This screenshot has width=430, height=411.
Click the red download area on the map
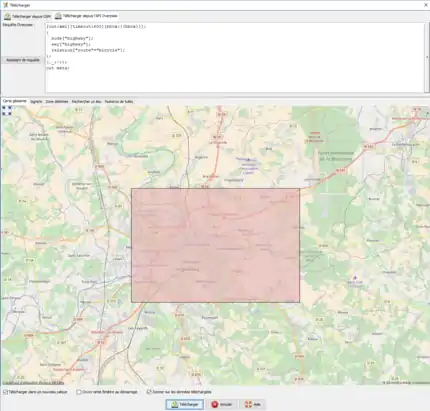[215, 245]
